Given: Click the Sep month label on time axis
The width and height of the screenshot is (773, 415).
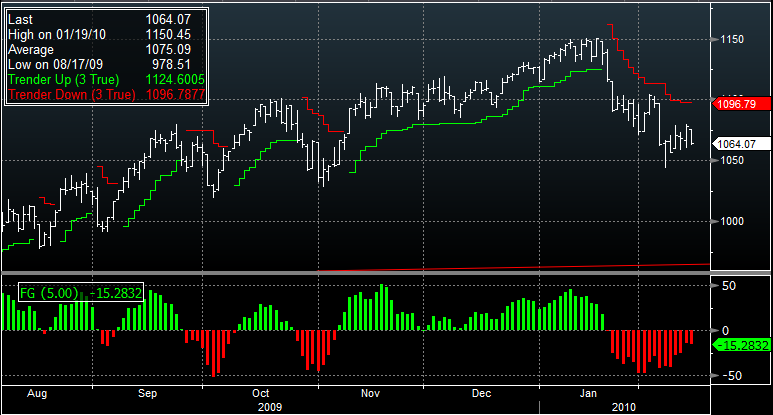Looking at the screenshot, I should (147, 393).
